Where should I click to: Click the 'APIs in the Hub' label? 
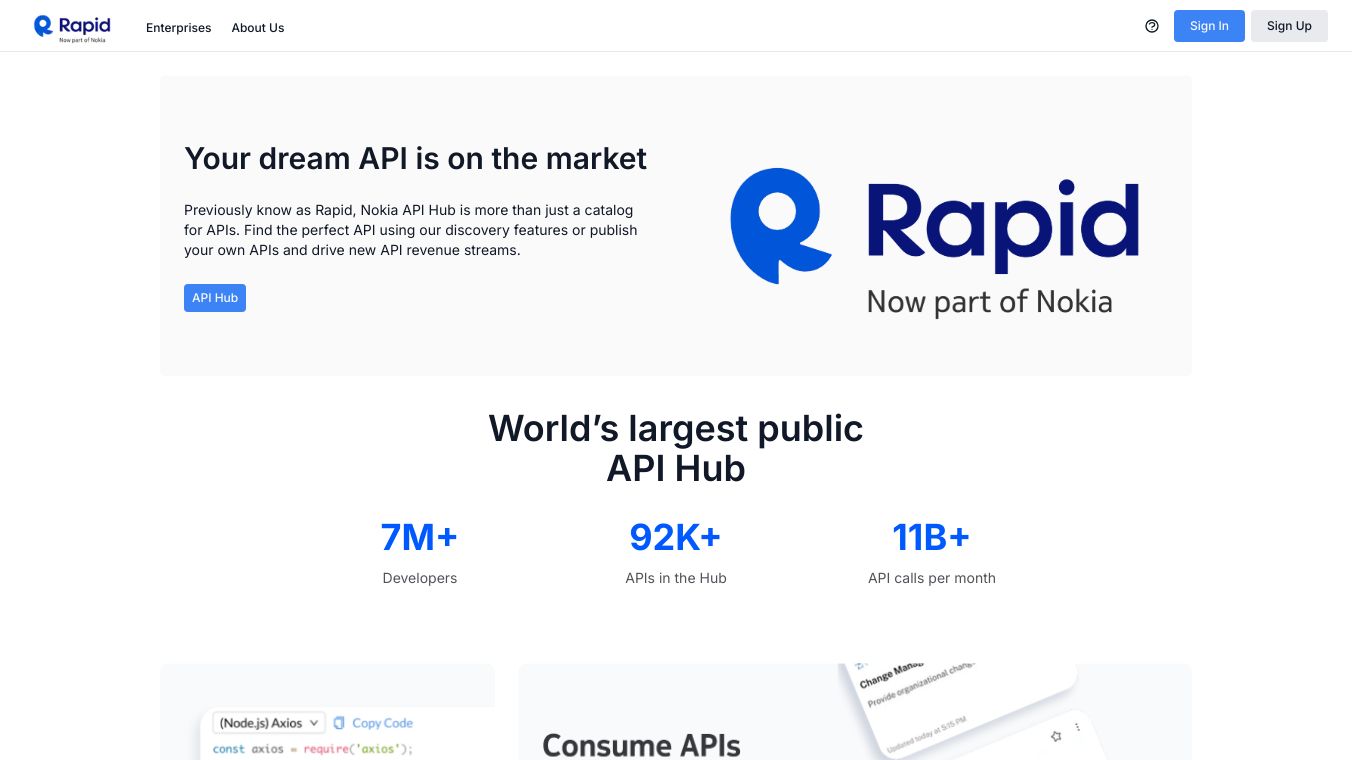(x=676, y=578)
